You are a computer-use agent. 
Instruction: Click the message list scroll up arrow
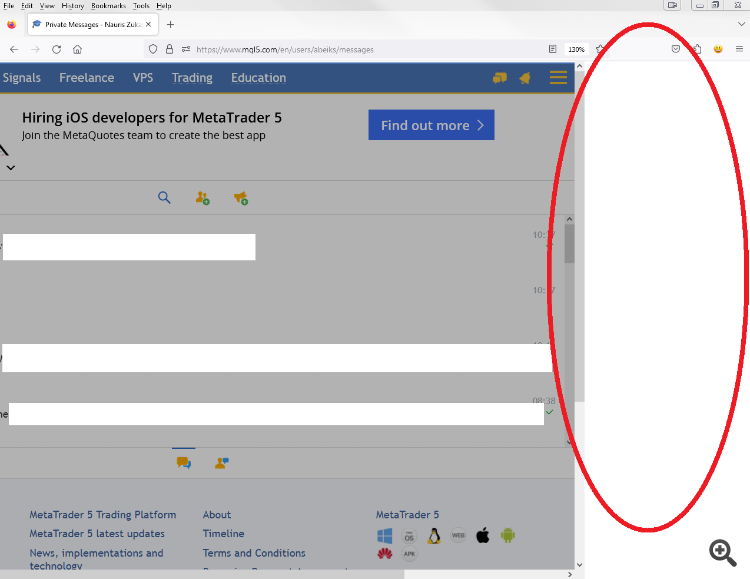point(569,219)
